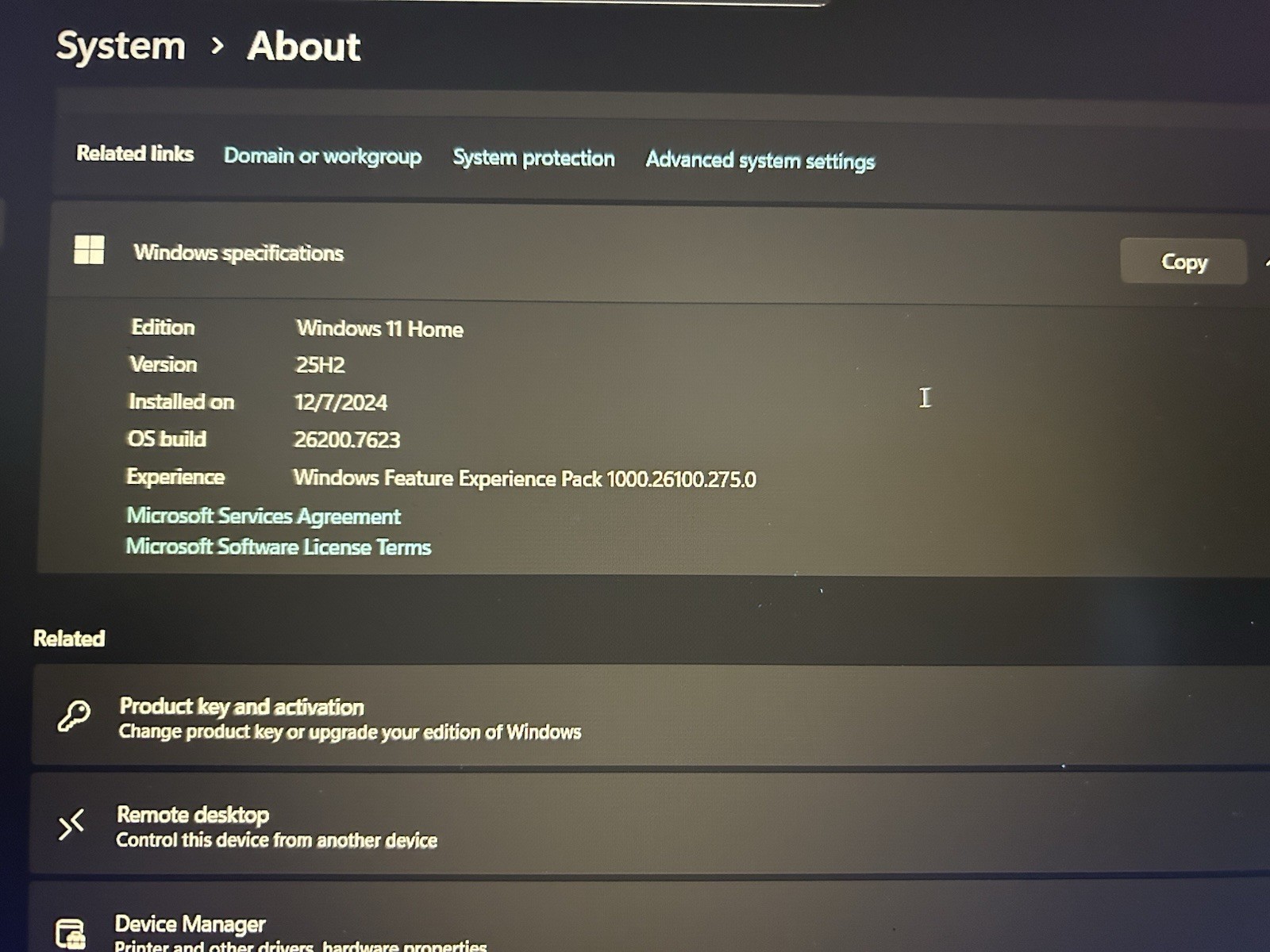
Task: Click the OS build label
Action: [x=167, y=439]
